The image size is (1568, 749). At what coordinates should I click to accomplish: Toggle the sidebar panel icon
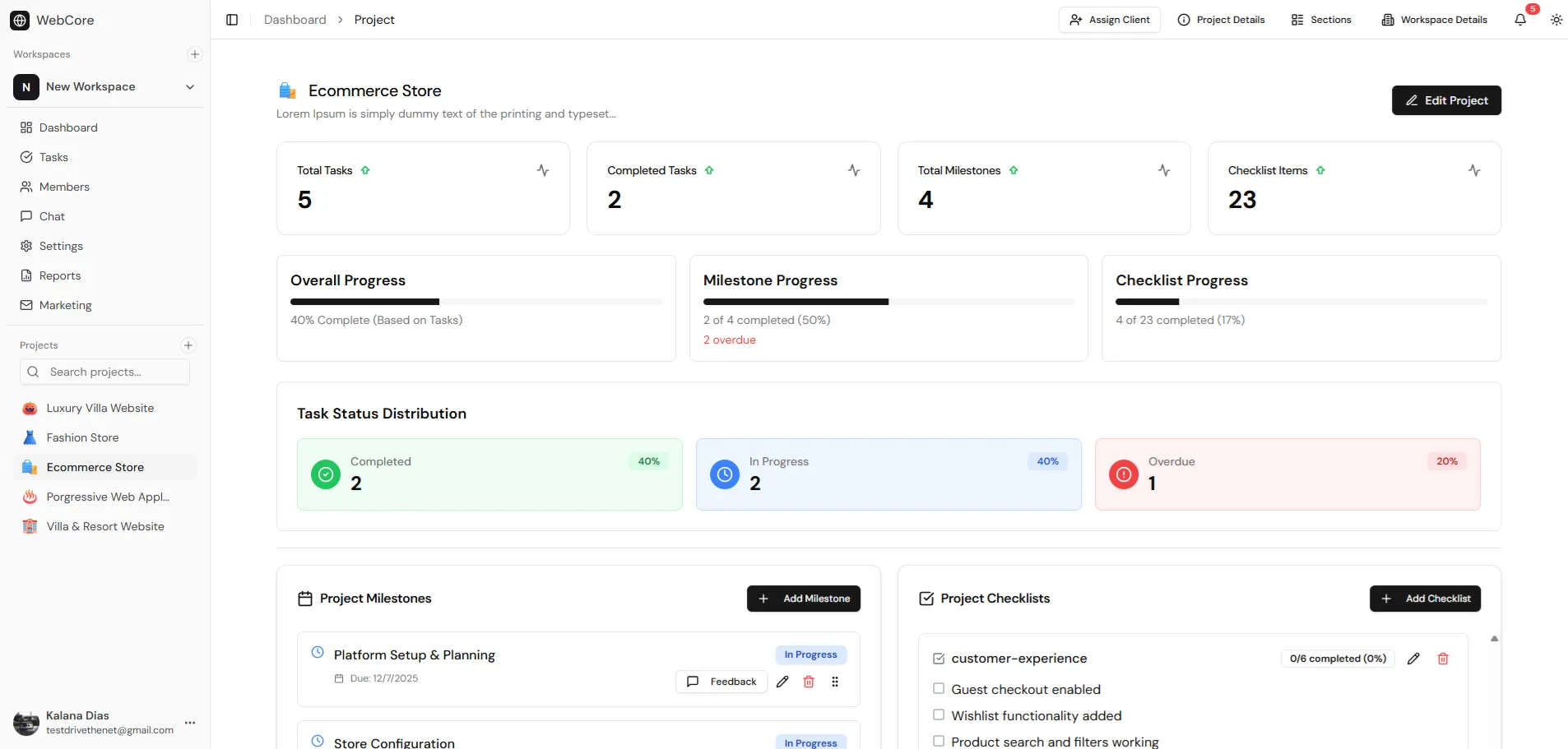[x=232, y=20]
